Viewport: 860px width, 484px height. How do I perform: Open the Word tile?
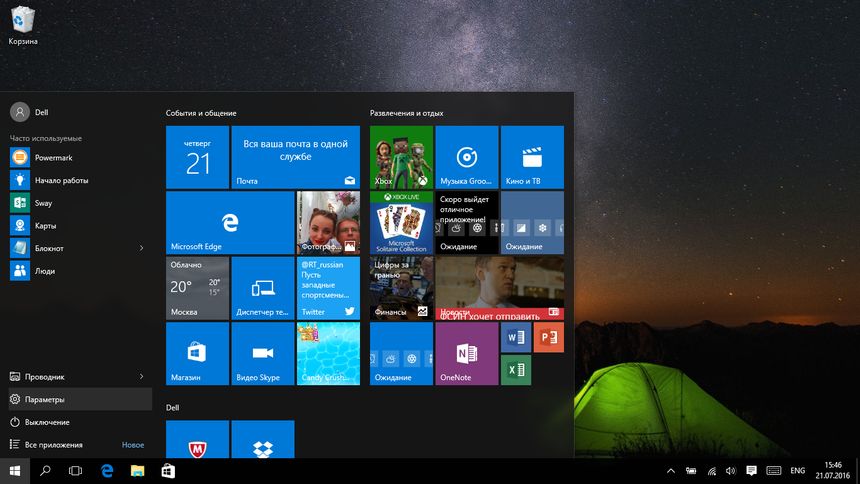516,338
